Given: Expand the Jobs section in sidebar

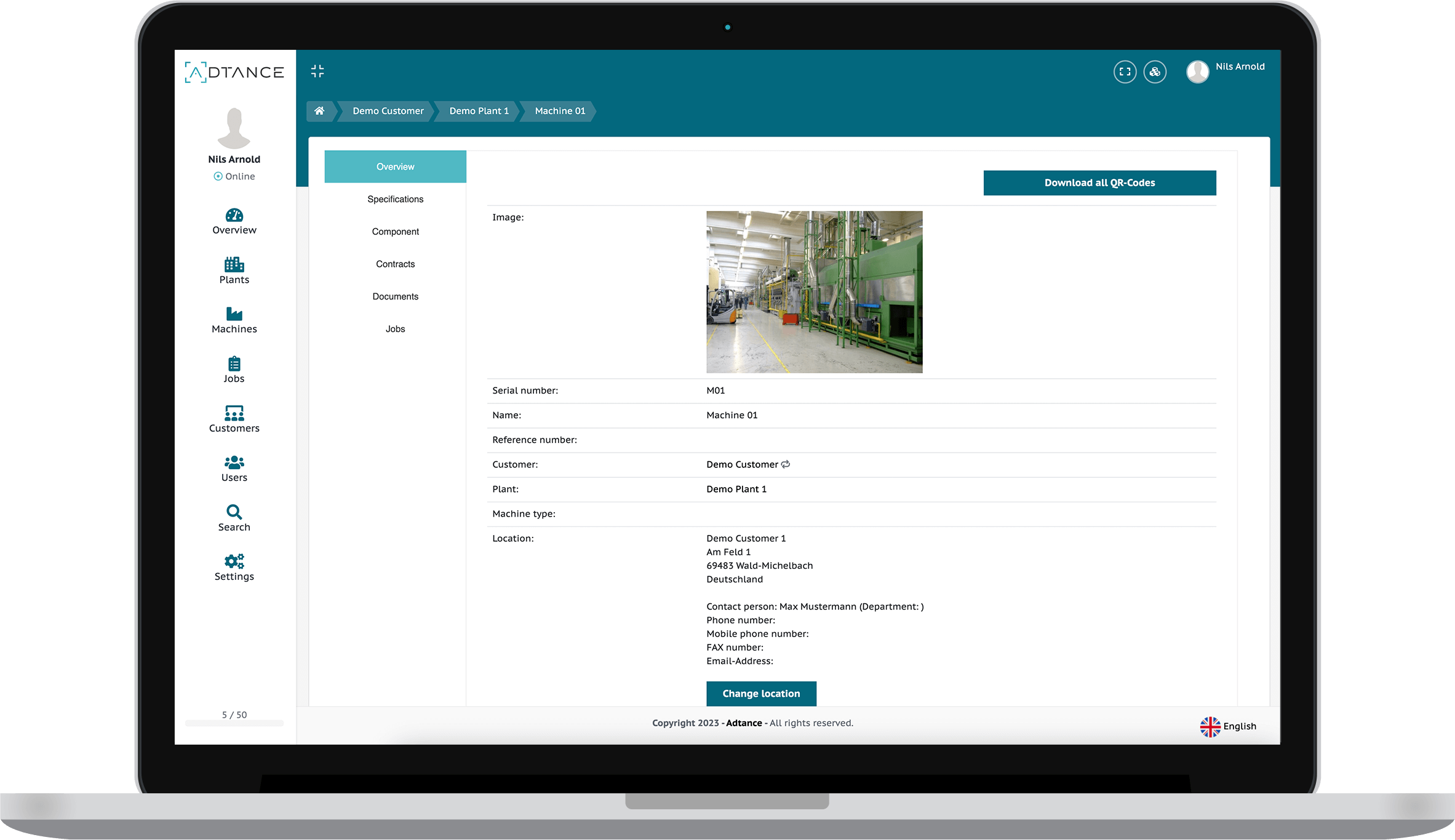Looking at the screenshot, I should tap(234, 369).
